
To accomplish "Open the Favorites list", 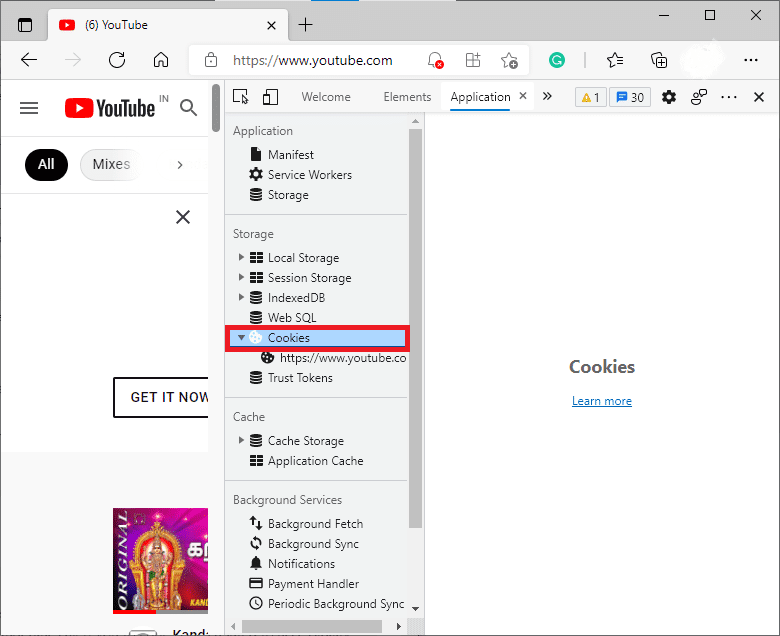I will coord(615,60).
